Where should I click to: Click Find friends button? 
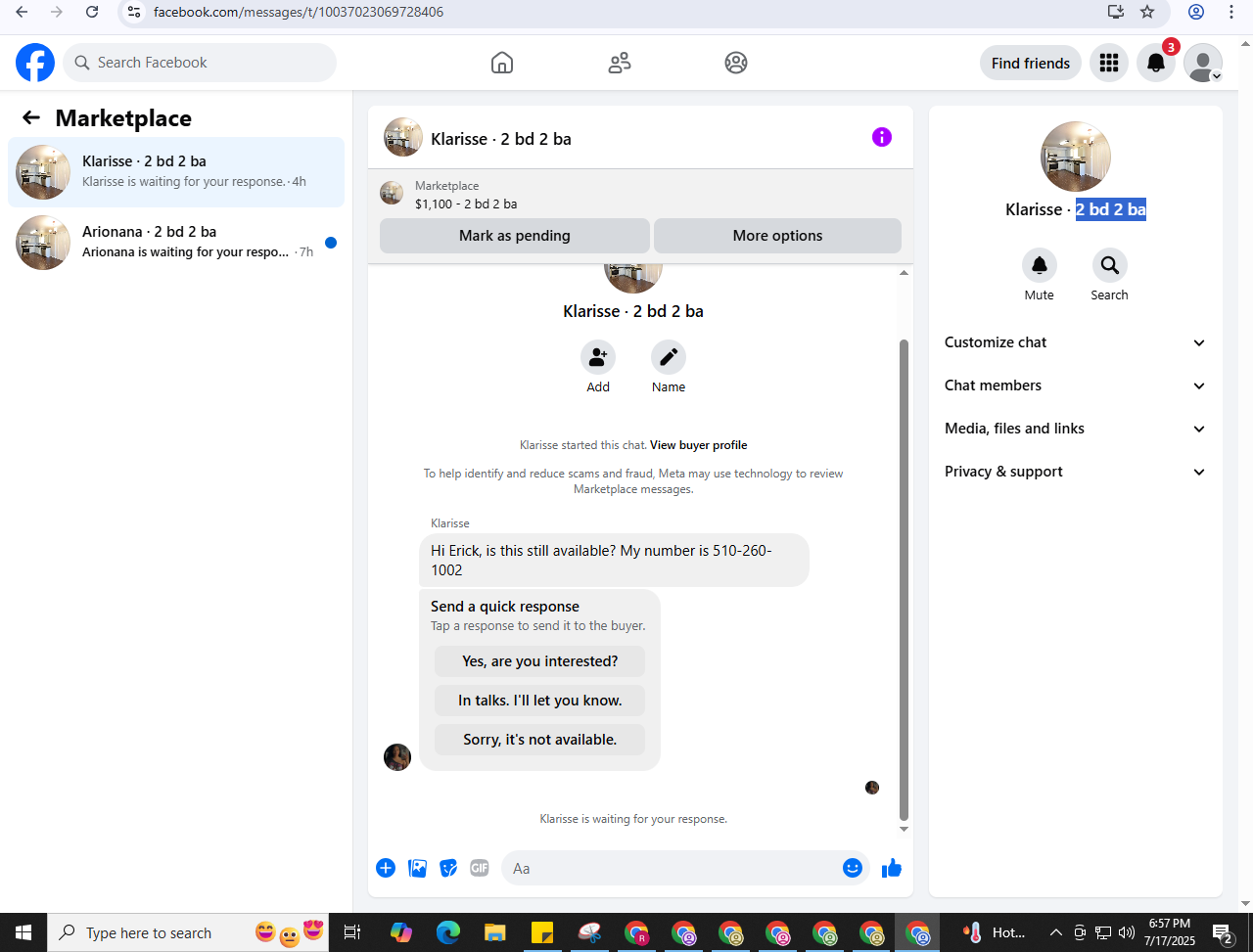tap(1031, 63)
